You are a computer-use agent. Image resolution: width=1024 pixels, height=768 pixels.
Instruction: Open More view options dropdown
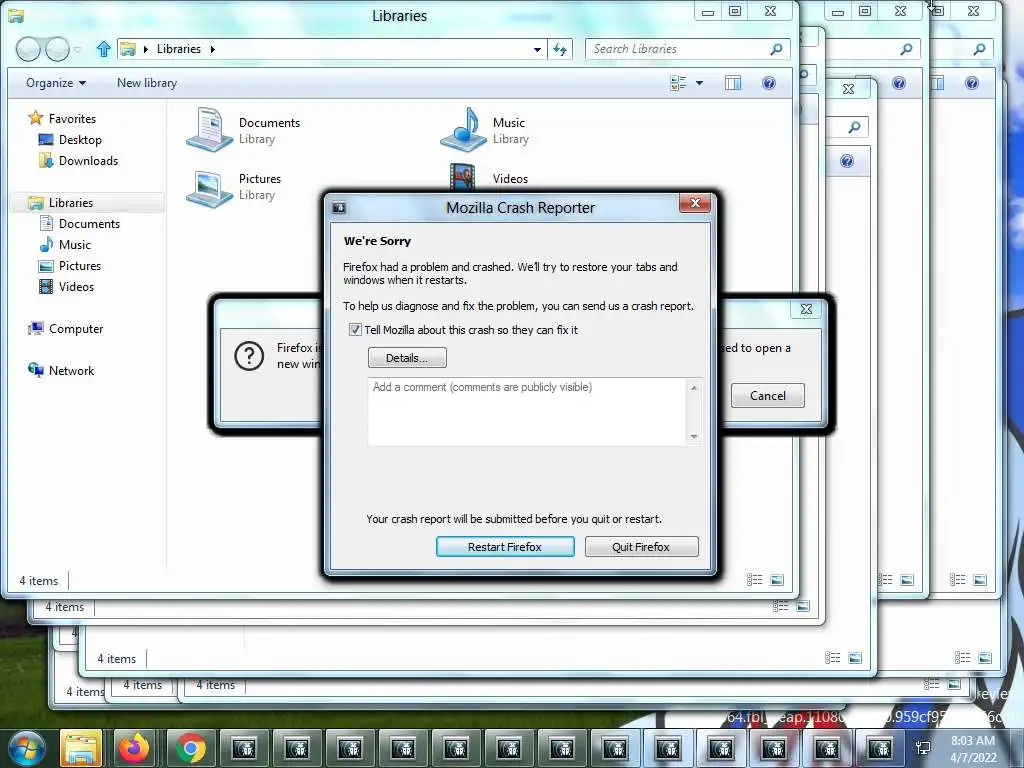(699, 83)
